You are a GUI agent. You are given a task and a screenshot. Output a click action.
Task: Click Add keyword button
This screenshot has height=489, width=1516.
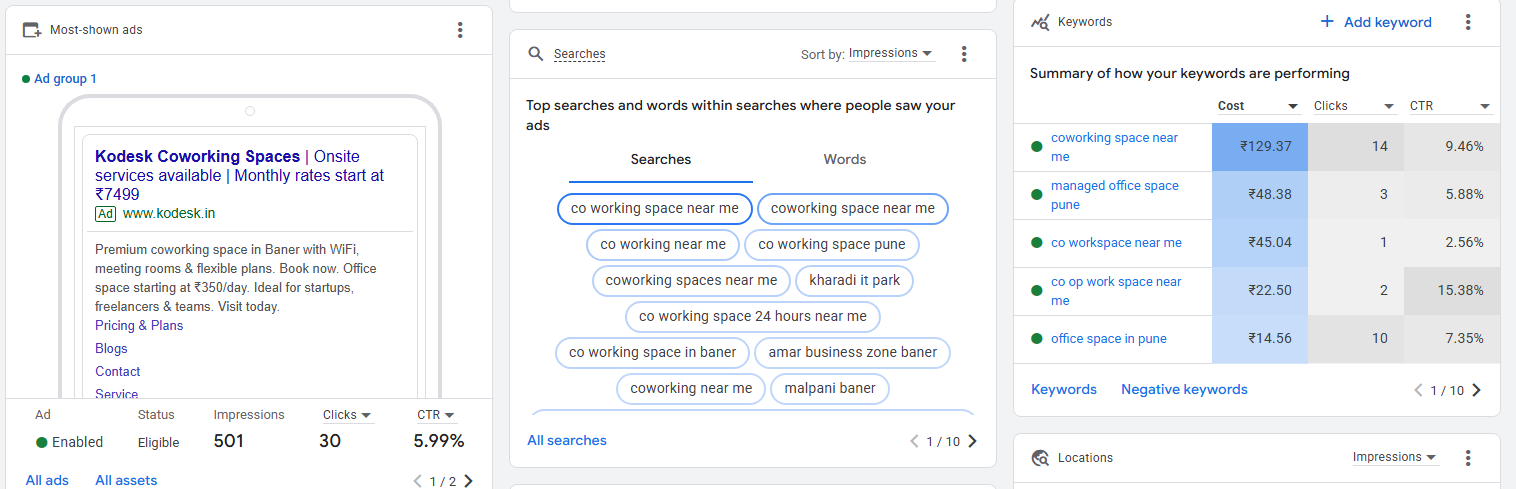click(1376, 22)
